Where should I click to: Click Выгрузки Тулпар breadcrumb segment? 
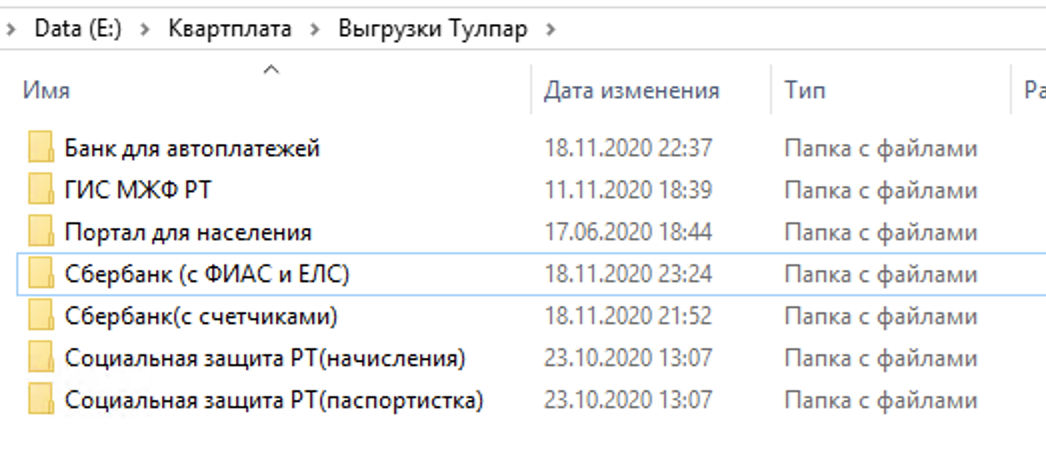[x=433, y=29]
